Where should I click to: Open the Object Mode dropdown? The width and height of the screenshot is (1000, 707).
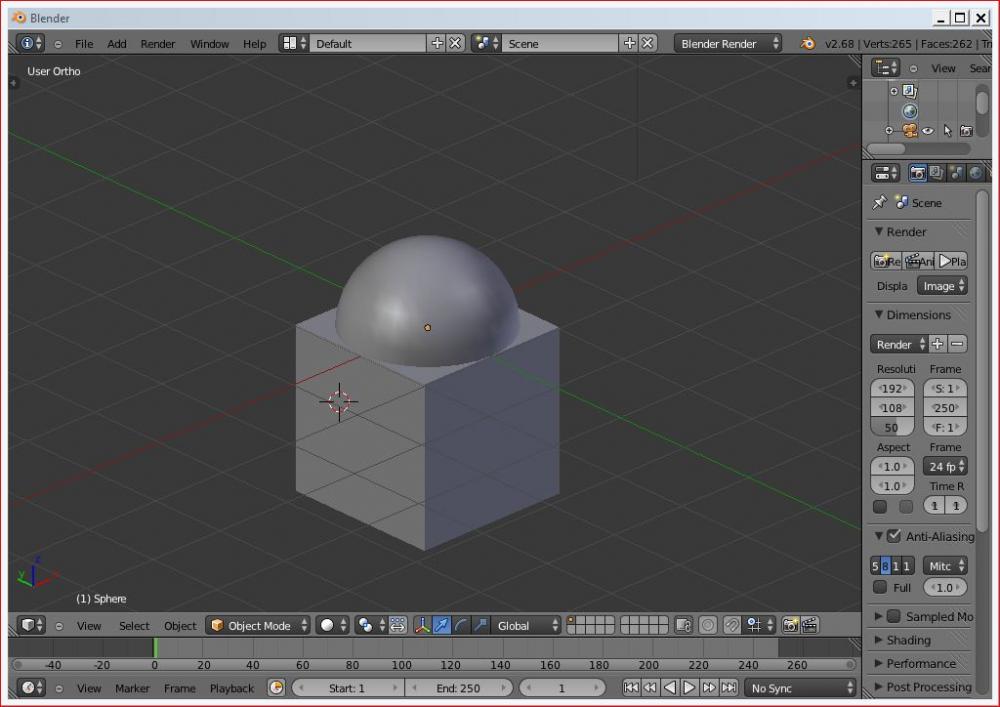258,626
